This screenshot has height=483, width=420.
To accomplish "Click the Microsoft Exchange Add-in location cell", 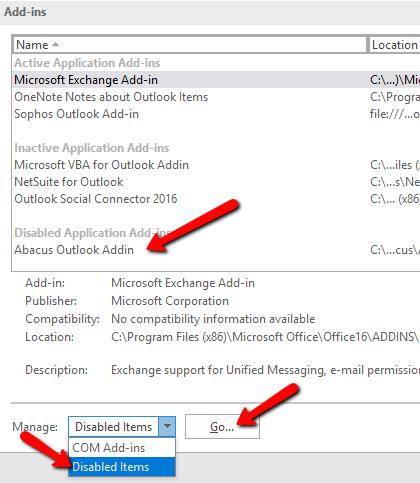I will 395,80.
